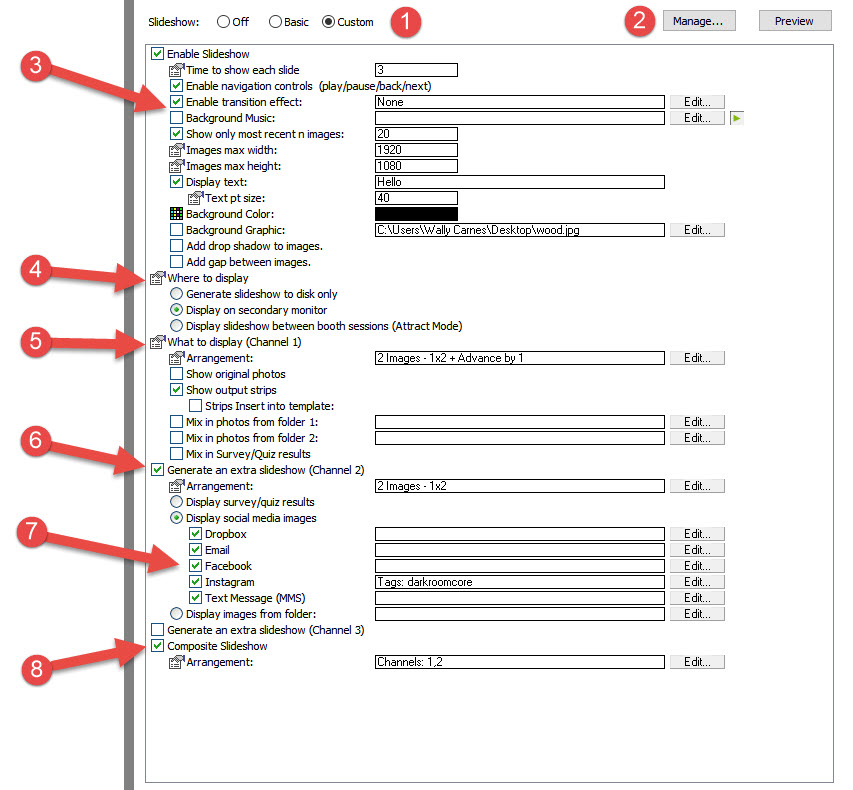Click the Channel 1 Arrangement property icon
This screenshot has height=790, width=853.
[x=176, y=358]
